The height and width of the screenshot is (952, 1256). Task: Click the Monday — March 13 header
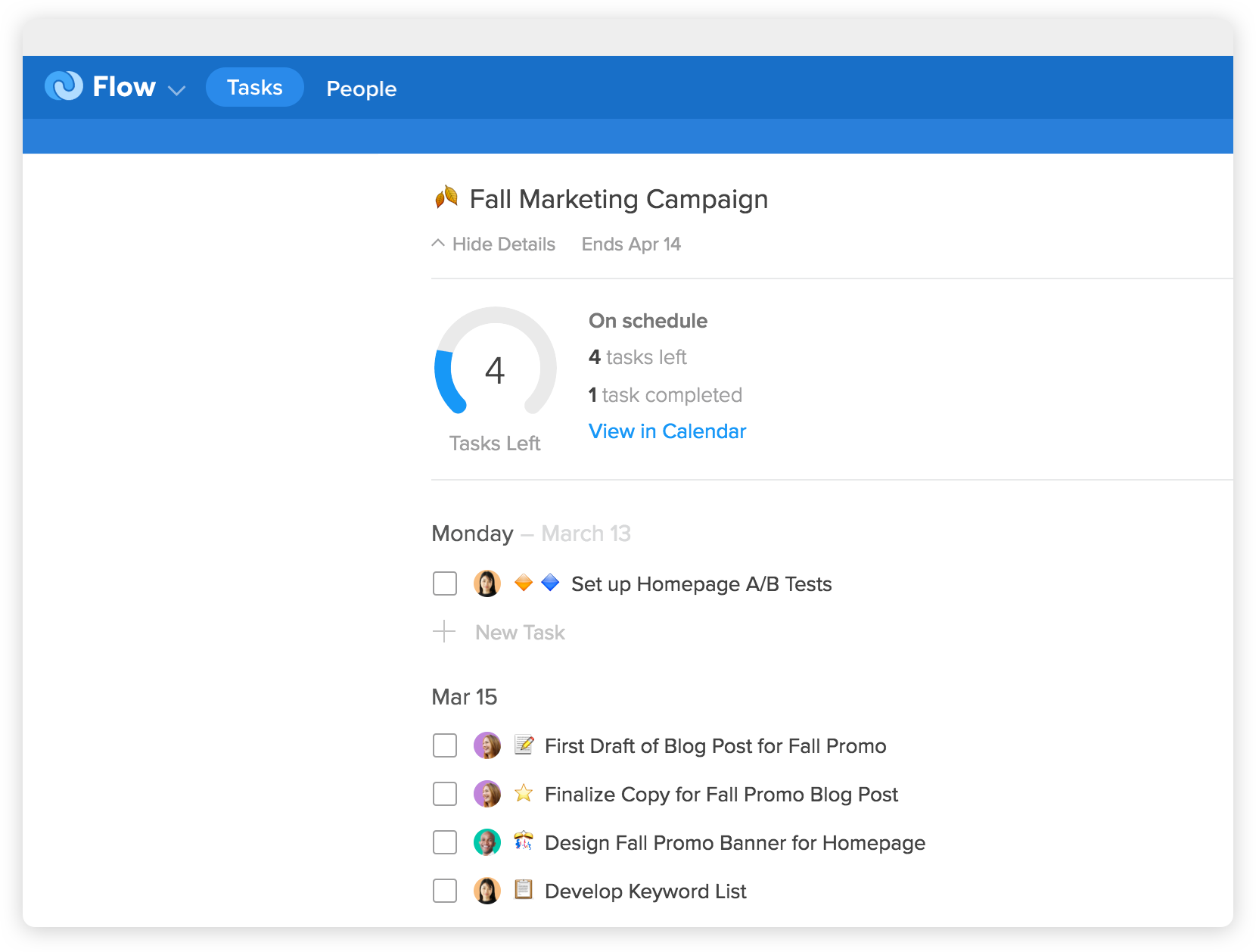(531, 533)
